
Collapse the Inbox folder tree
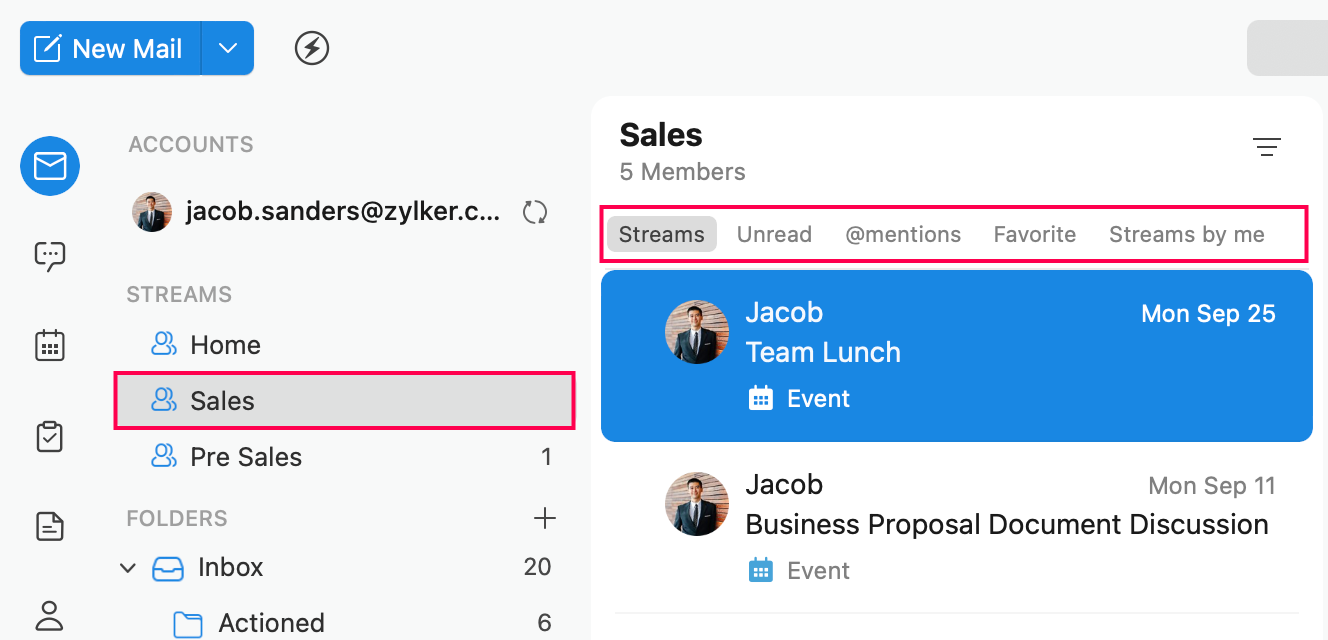click(x=128, y=568)
